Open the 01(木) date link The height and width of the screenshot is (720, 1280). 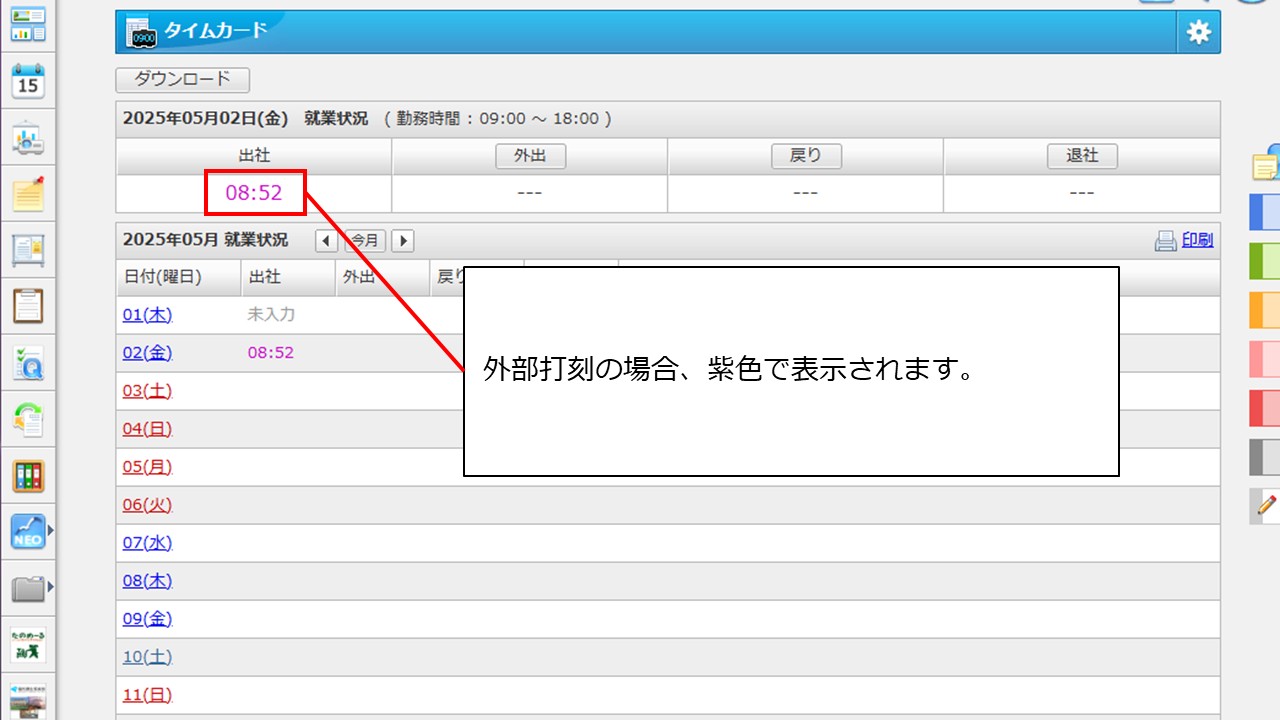point(147,315)
